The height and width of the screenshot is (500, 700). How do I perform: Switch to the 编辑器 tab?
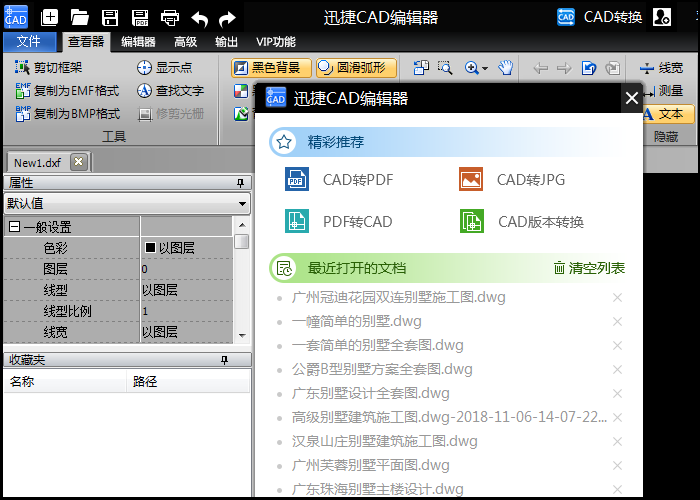[138, 42]
